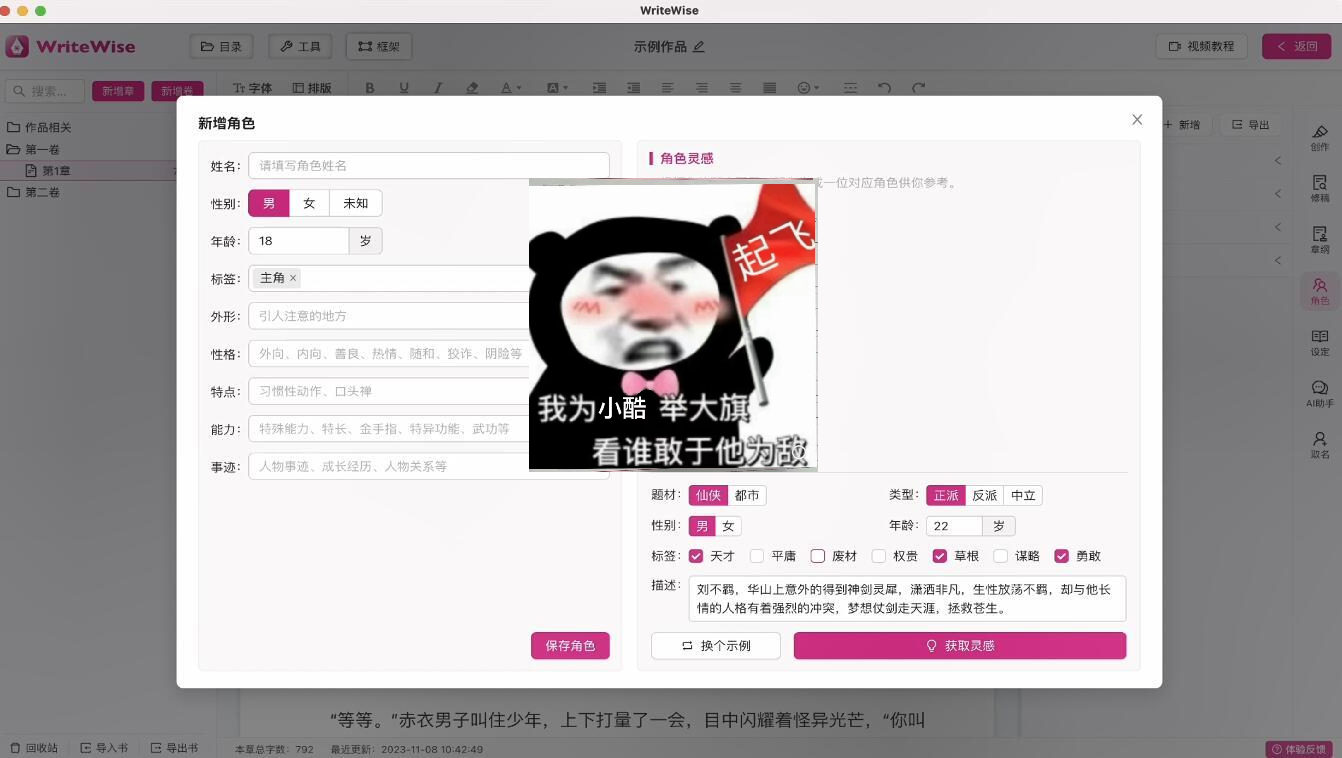The width and height of the screenshot is (1342, 758).
Task: Toggle italic formatting in editor toolbar
Action: [x=438, y=88]
